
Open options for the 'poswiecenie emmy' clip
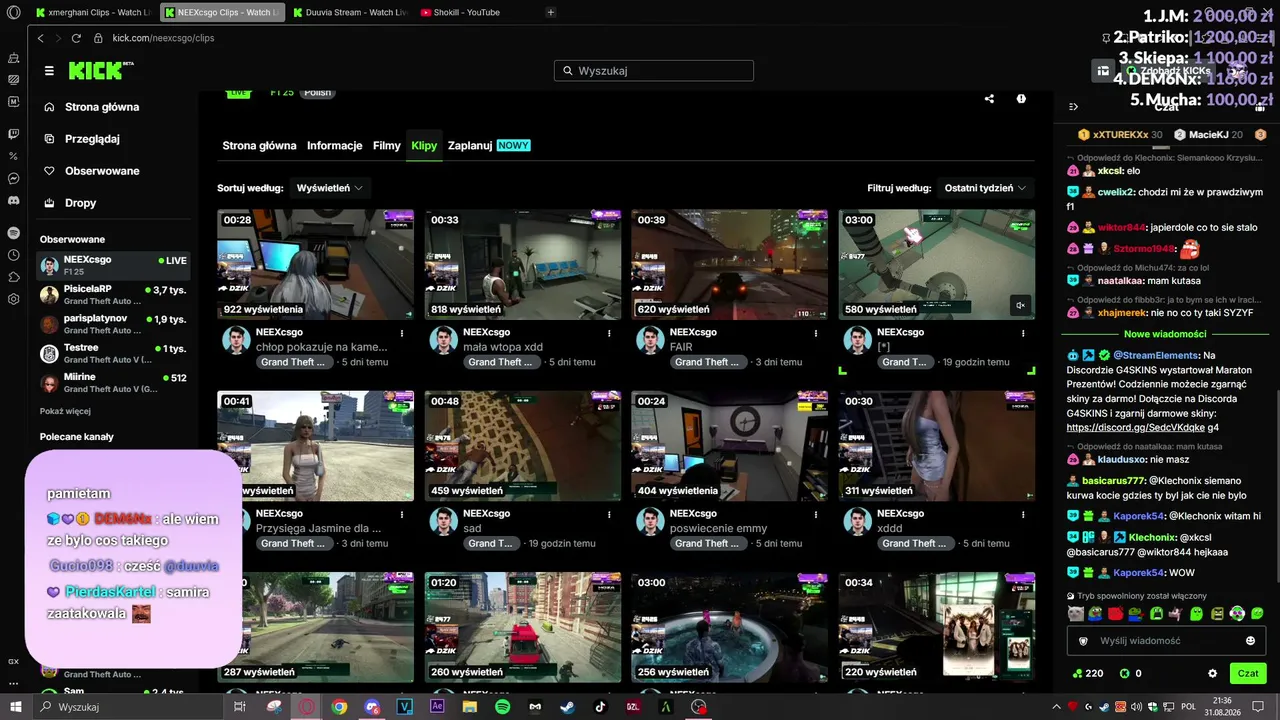[816, 514]
